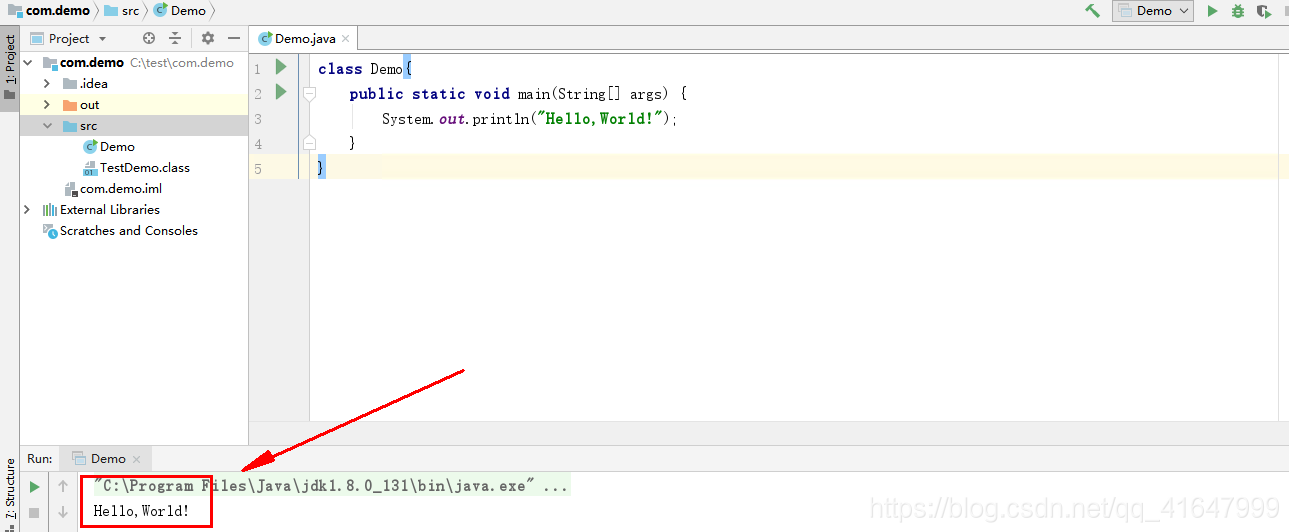Click the java.exe command line in console

[x=332, y=486]
